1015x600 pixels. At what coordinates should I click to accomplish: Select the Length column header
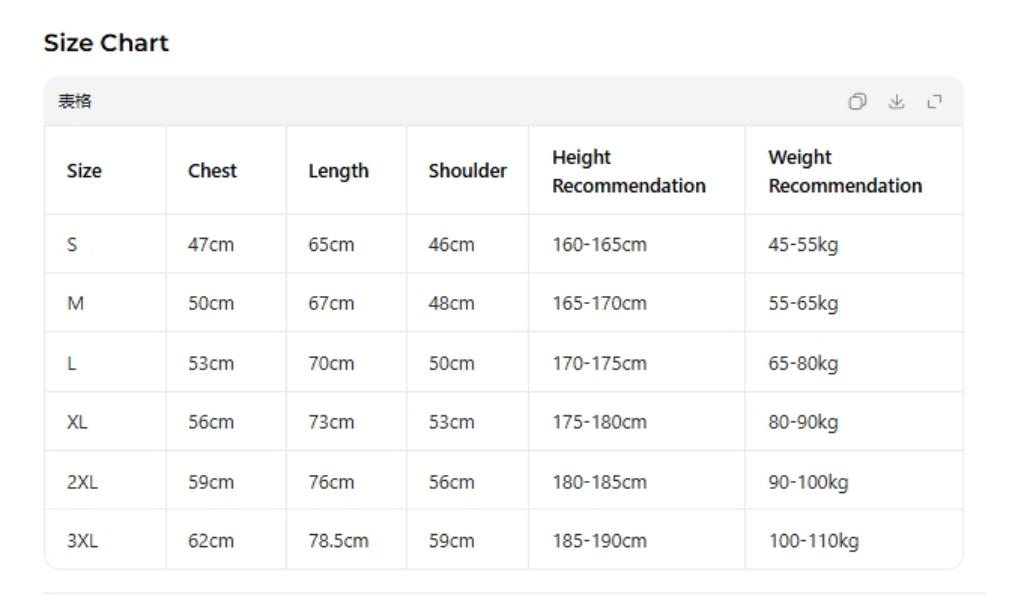(x=339, y=170)
